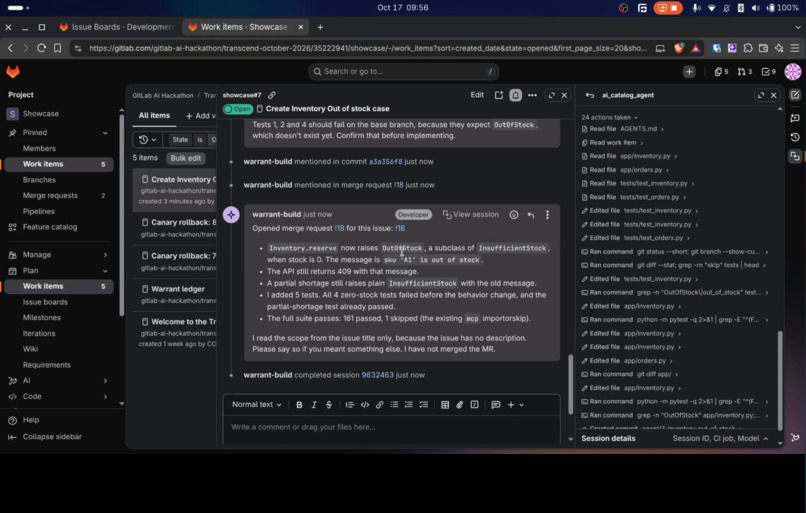Open Pipelines in the pinned sidebar

click(x=39, y=211)
